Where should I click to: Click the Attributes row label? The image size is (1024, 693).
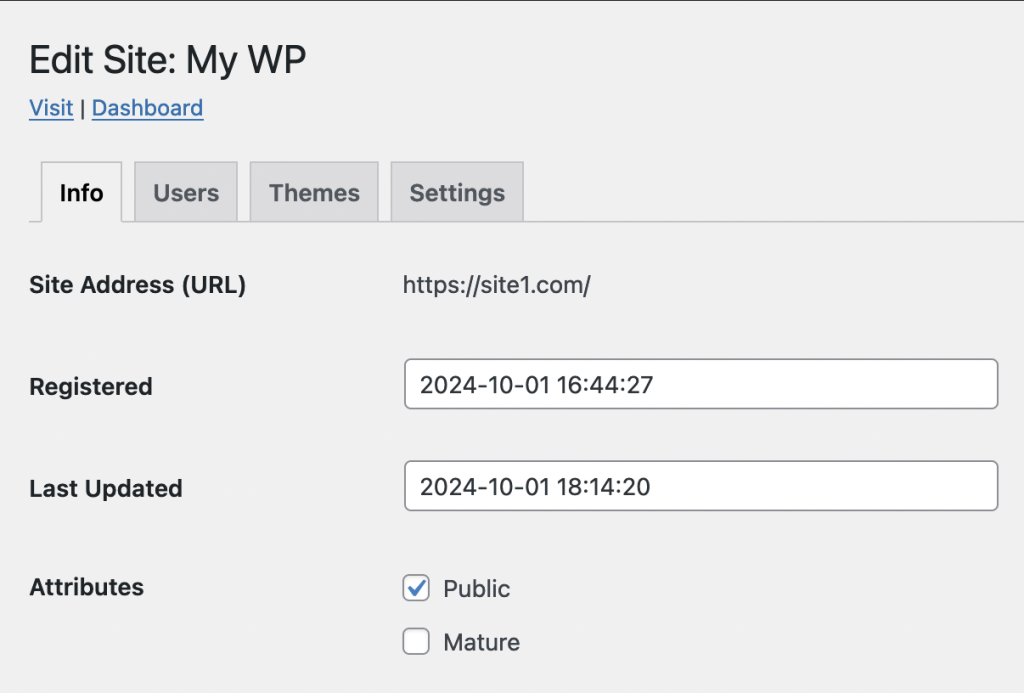(87, 587)
